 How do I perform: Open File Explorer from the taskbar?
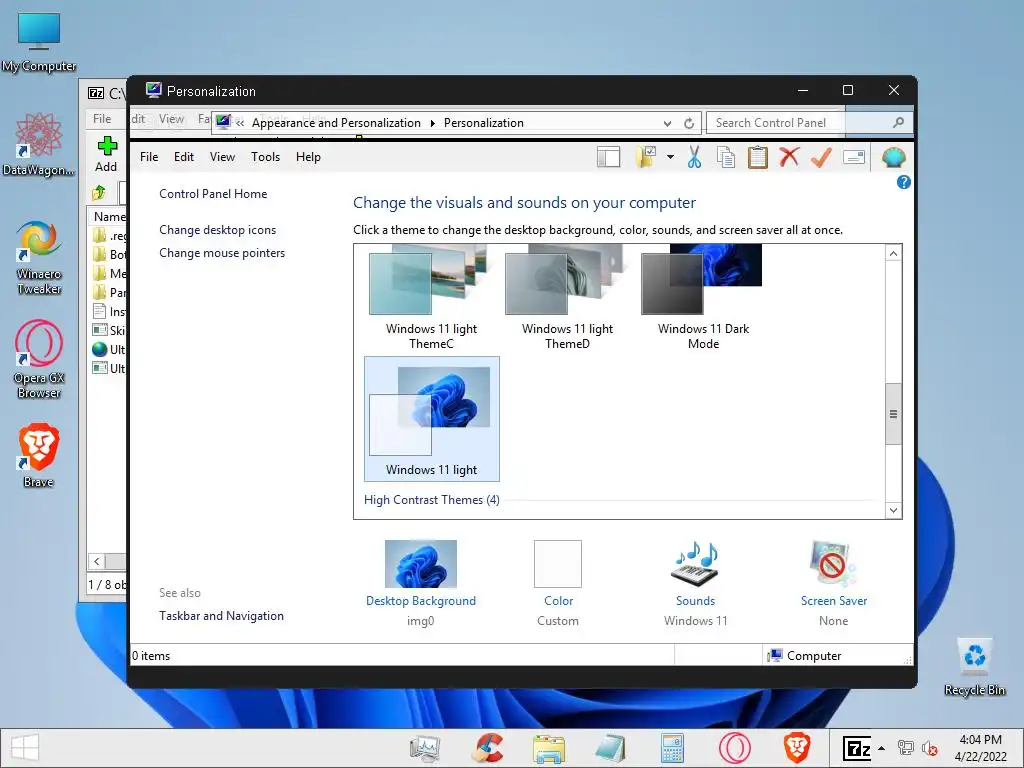pos(549,748)
